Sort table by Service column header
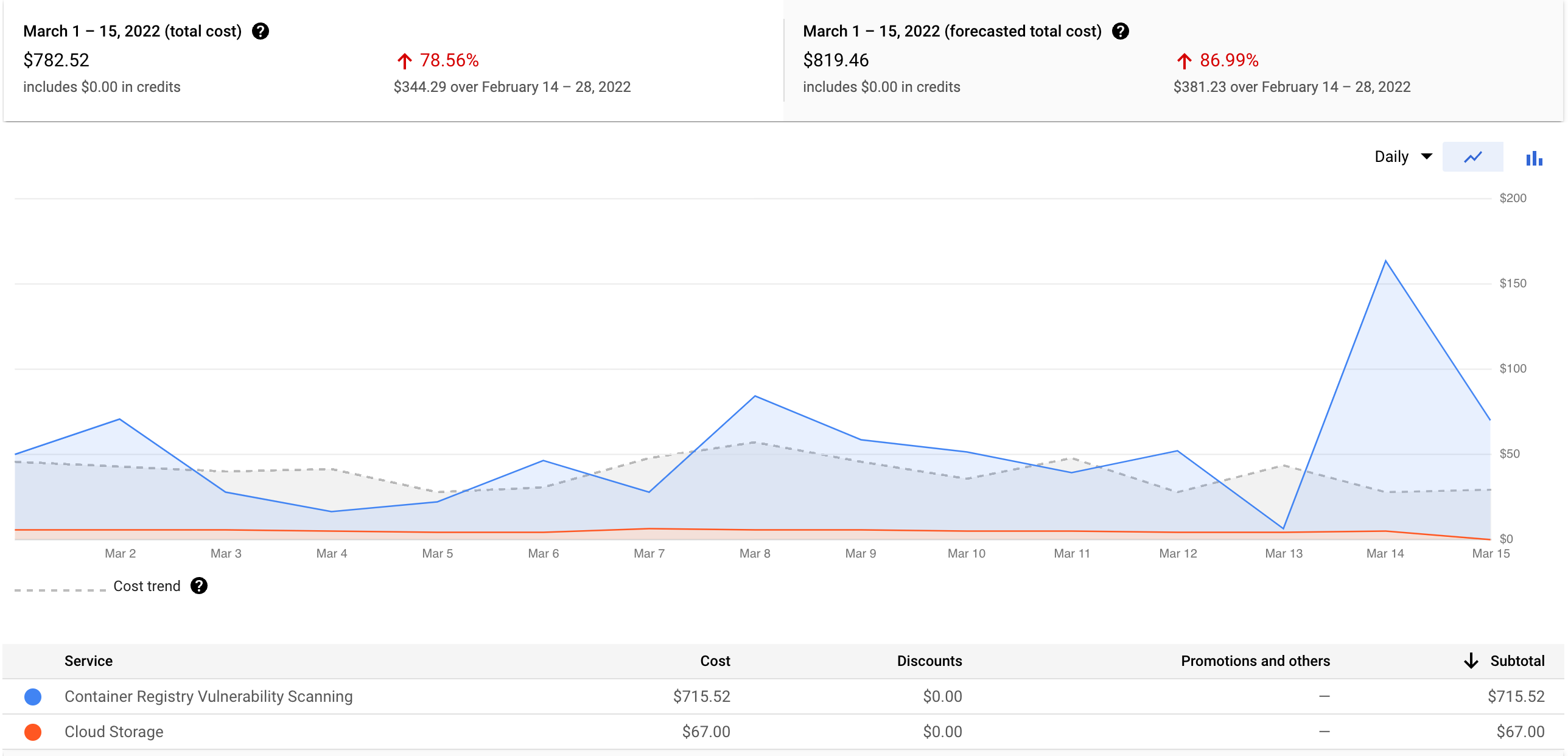The width and height of the screenshot is (1568, 756). point(88,661)
